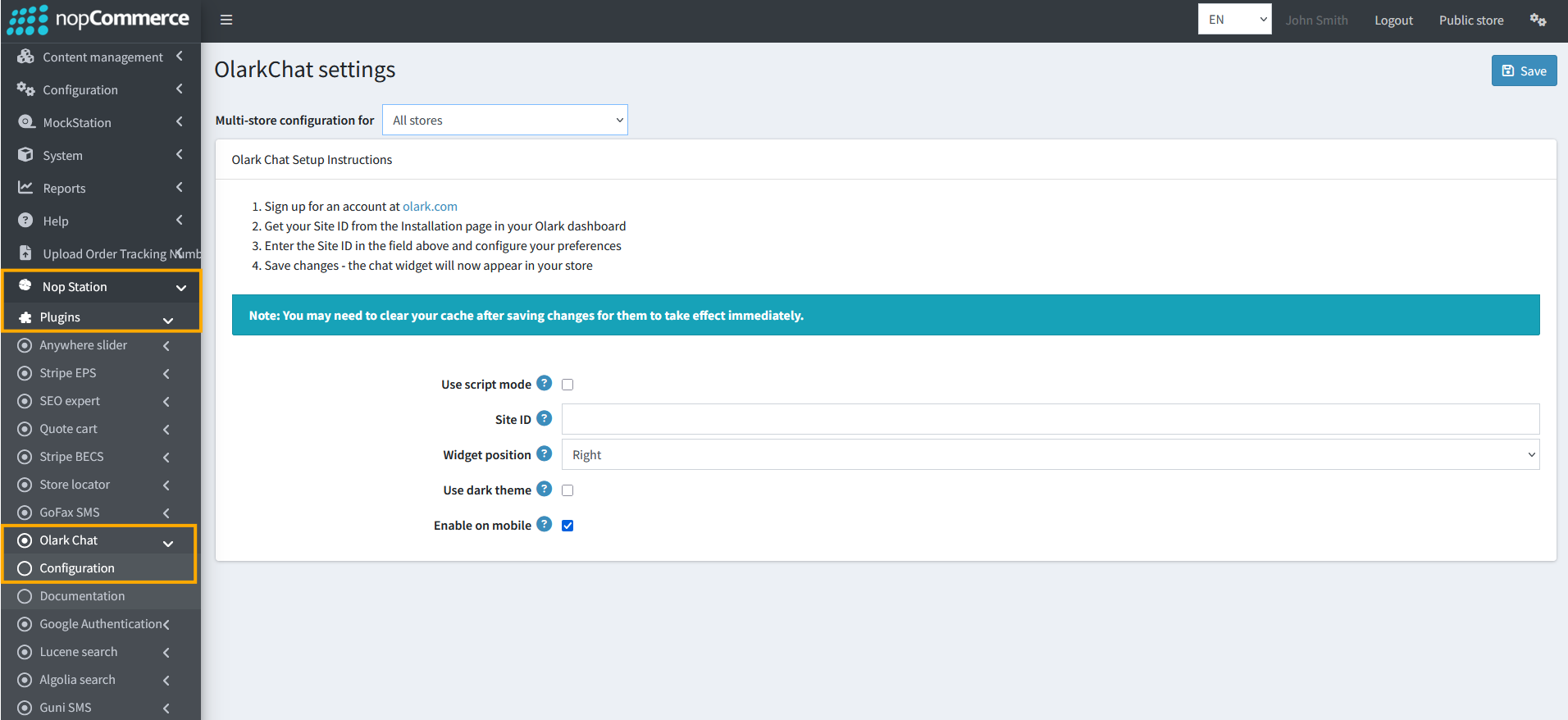Go to Public store link
The height and width of the screenshot is (720, 1568).
[x=1471, y=20]
